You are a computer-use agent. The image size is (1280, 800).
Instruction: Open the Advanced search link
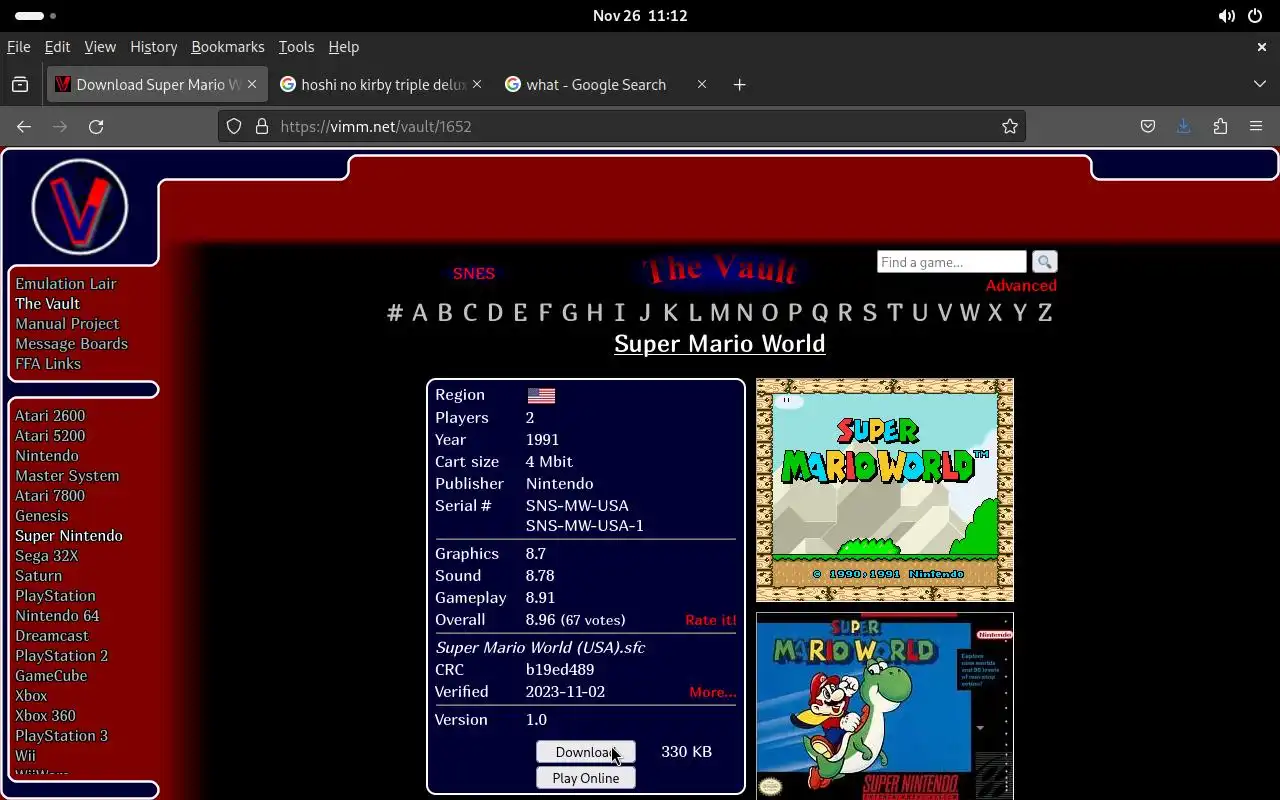(x=1021, y=286)
